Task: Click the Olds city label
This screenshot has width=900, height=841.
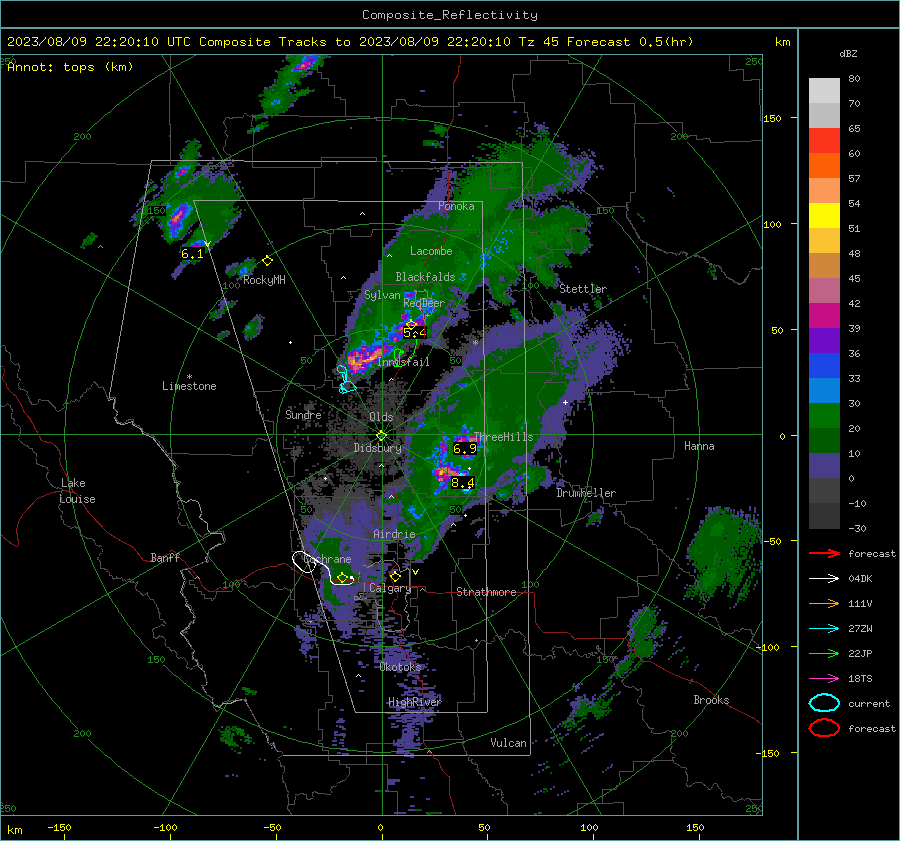Action: tap(381, 417)
